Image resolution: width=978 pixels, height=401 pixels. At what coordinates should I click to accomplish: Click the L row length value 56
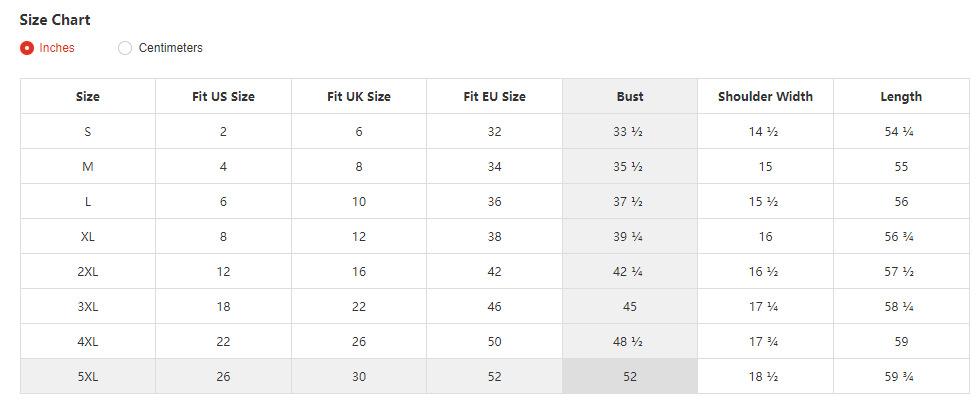point(901,202)
